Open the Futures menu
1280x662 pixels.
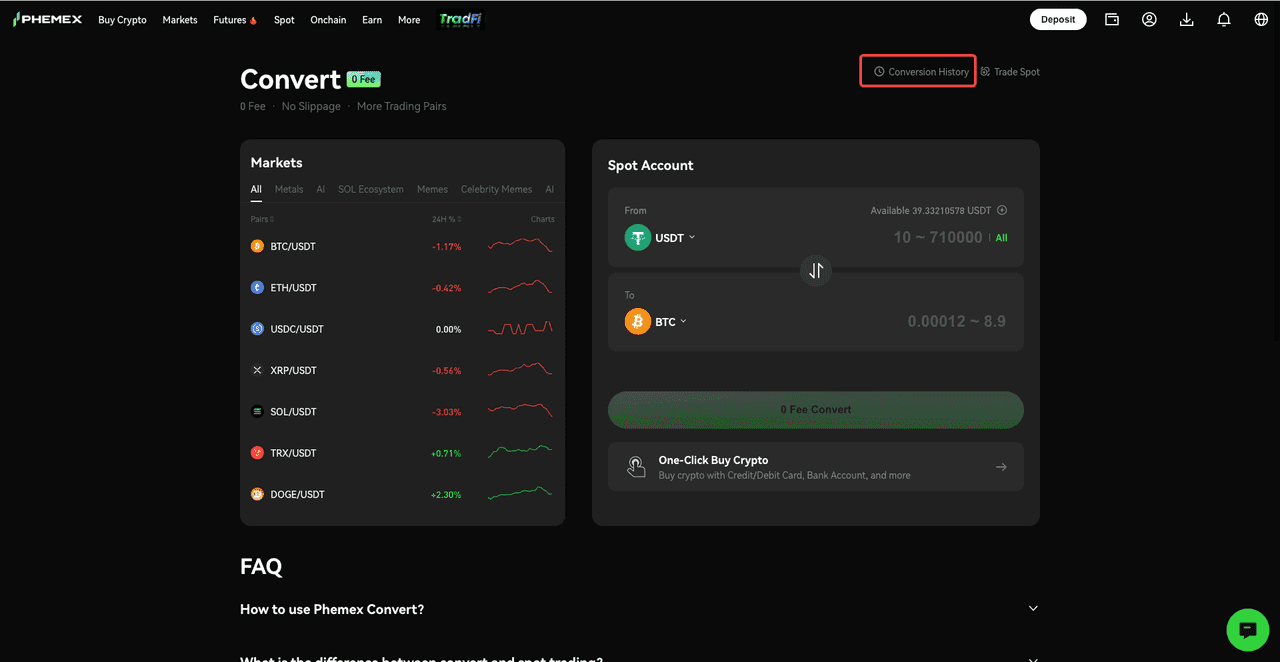tap(235, 20)
